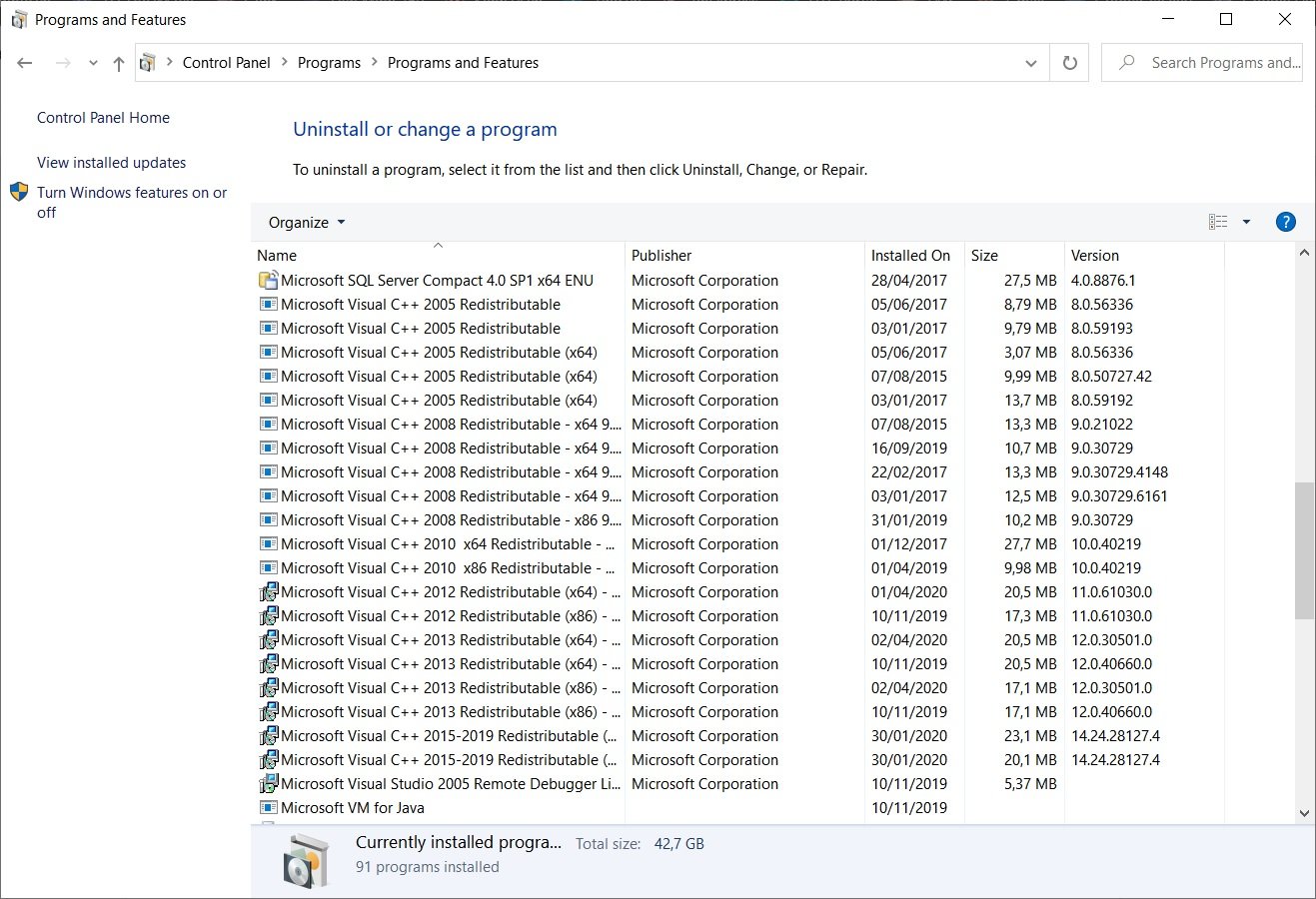
Task: Click the Microsoft VM for Java icon
Action: [268, 808]
